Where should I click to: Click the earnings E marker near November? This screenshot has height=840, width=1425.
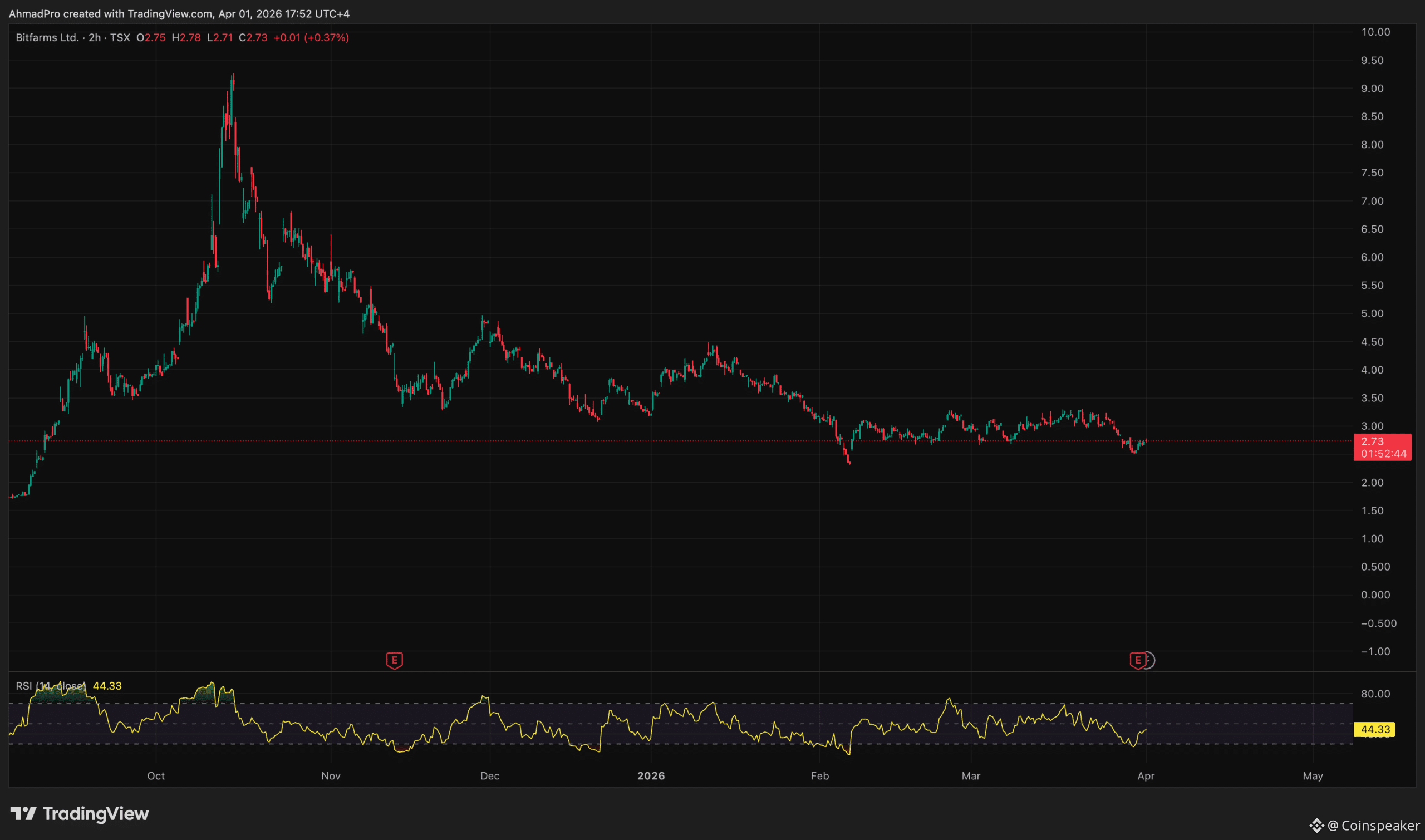click(x=394, y=660)
